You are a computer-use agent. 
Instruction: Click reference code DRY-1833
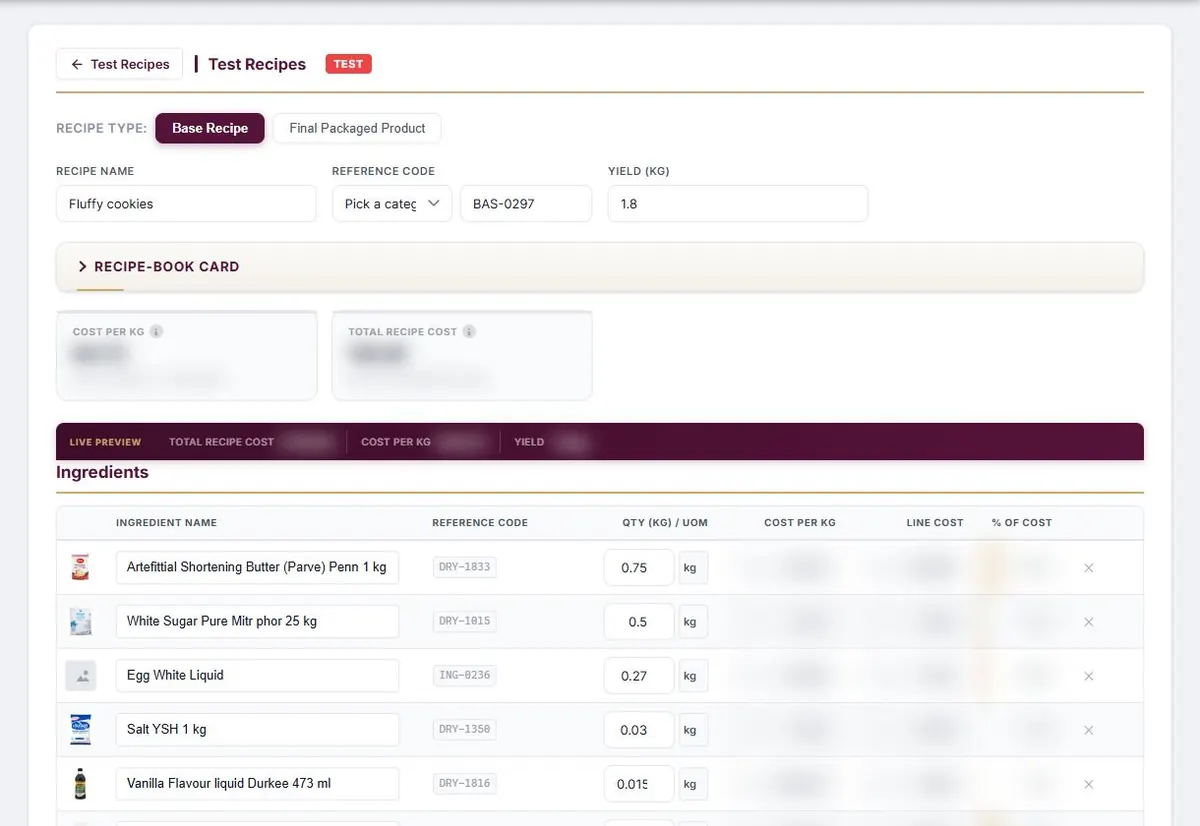[464, 567]
